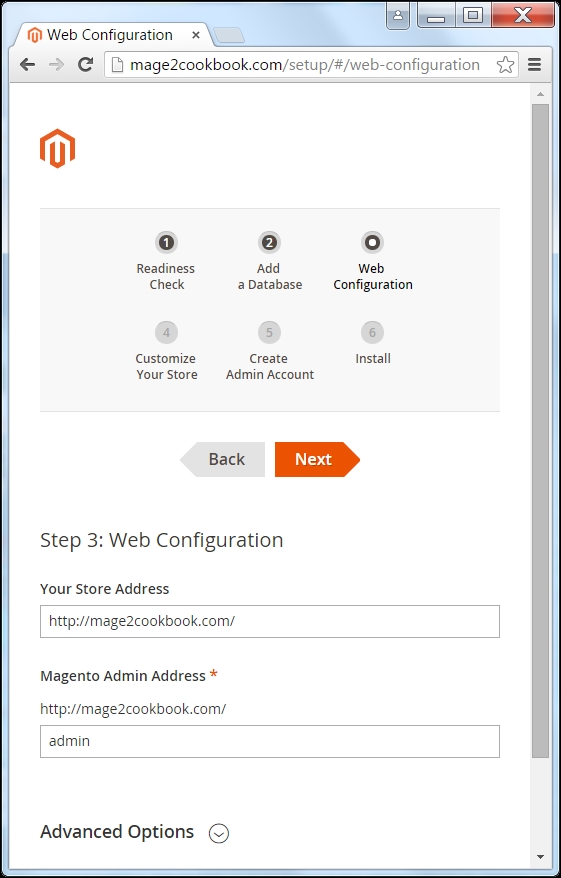This screenshot has height=878, width=561.
Task: Open the Chrome hamburger menu
Action: pos(535,64)
